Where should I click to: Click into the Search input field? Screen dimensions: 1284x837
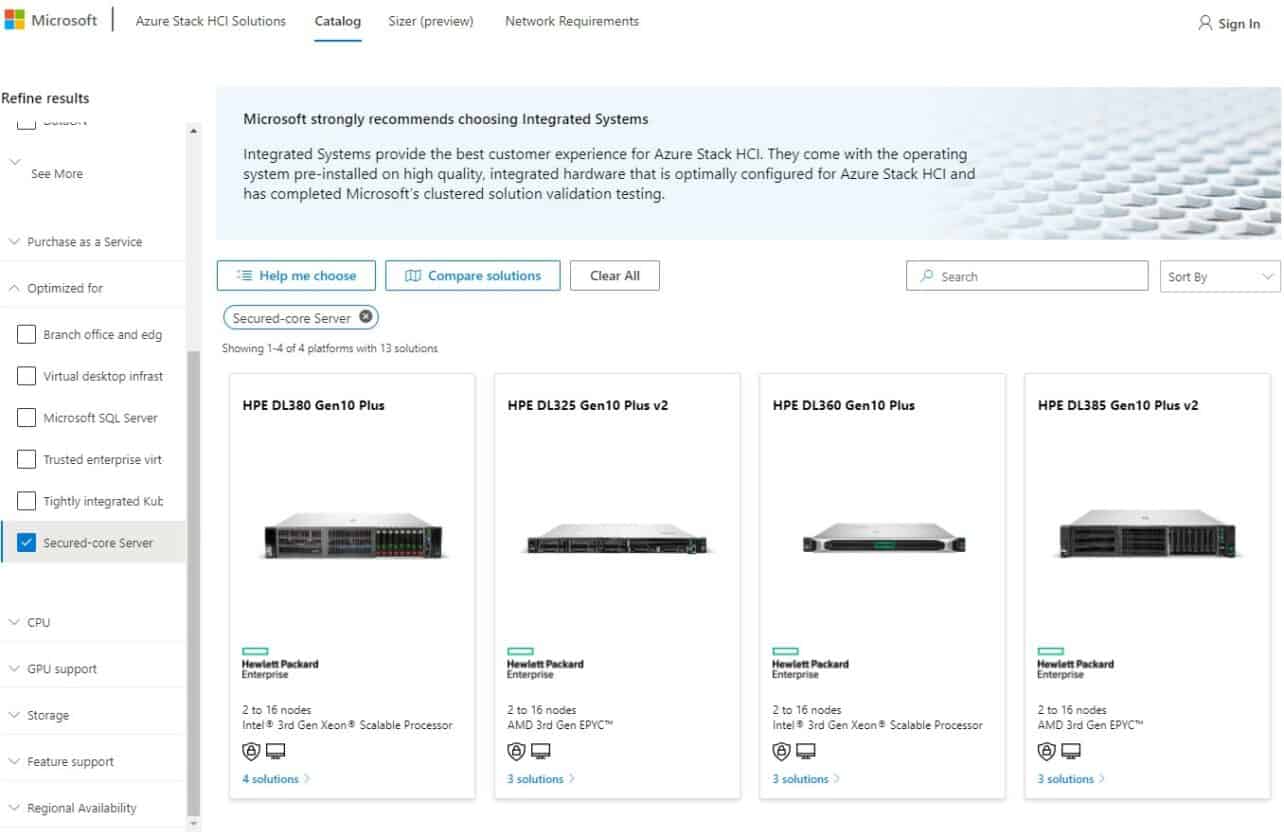point(1027,276)
